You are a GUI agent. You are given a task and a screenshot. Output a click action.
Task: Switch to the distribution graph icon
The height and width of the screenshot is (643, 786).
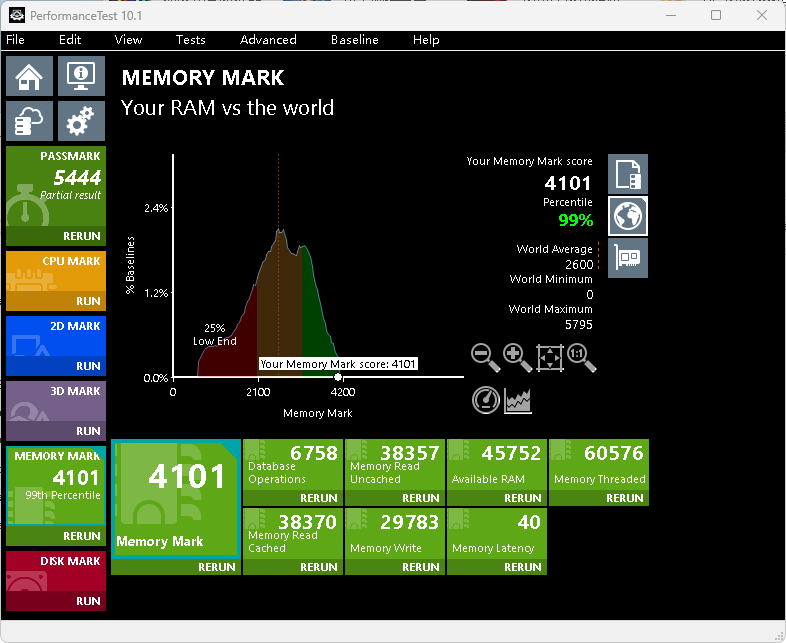click(x=518, y=401)
